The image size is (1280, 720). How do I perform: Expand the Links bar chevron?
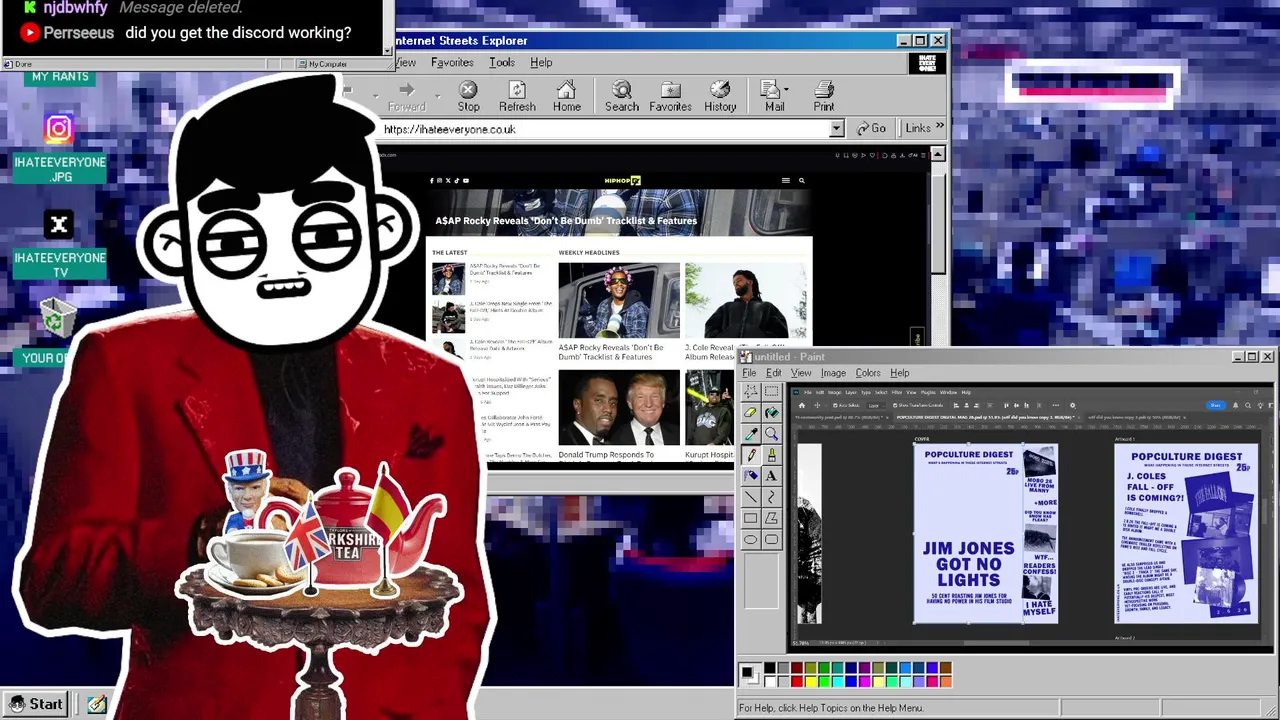pos(939,126)
